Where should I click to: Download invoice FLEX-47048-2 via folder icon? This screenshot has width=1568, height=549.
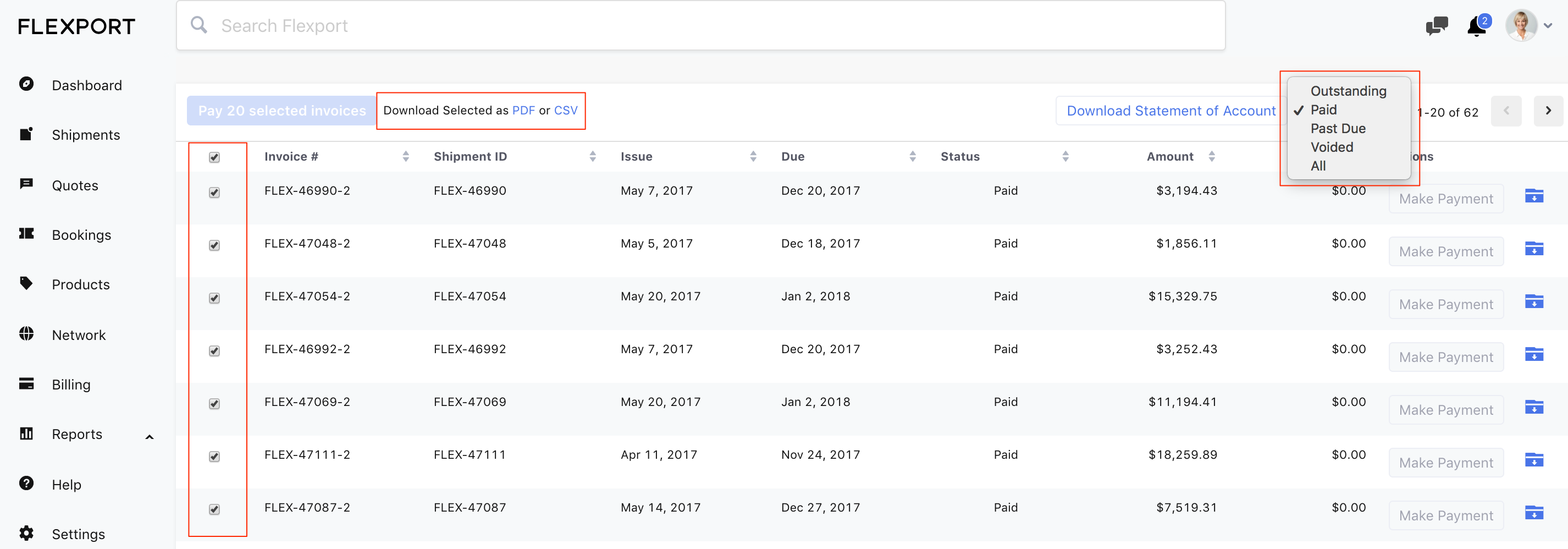coord(1534,249)
